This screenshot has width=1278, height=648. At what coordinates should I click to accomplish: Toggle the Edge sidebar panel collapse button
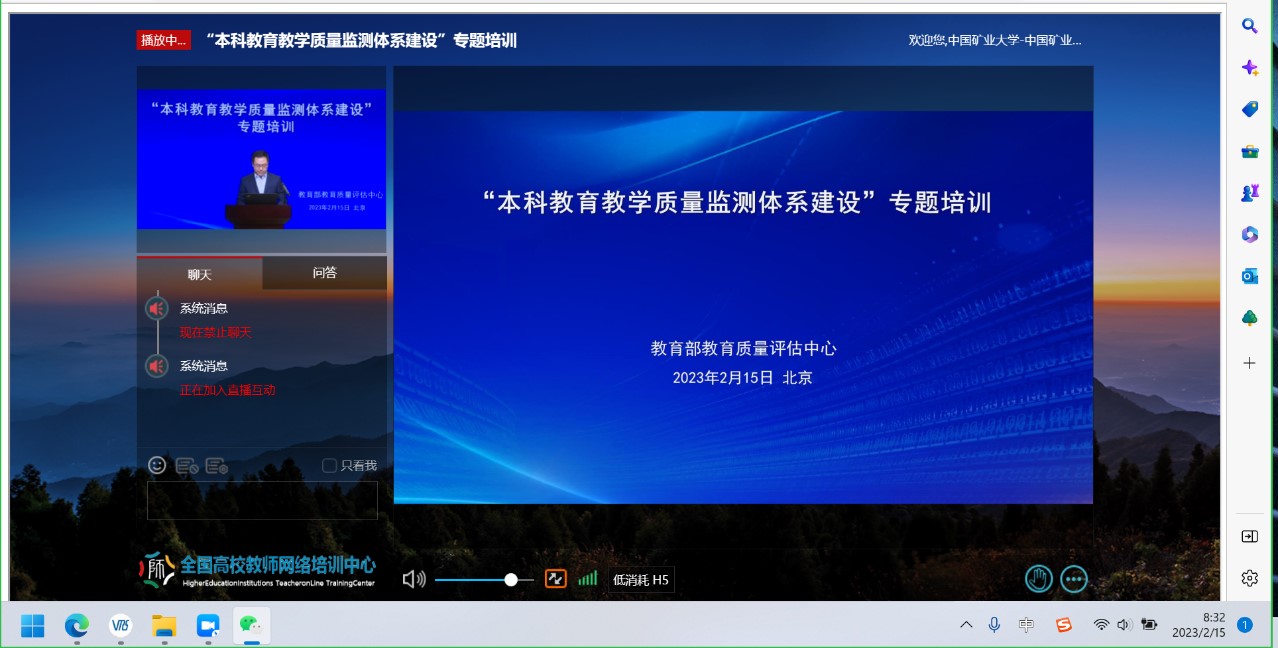click(1249, 536)
